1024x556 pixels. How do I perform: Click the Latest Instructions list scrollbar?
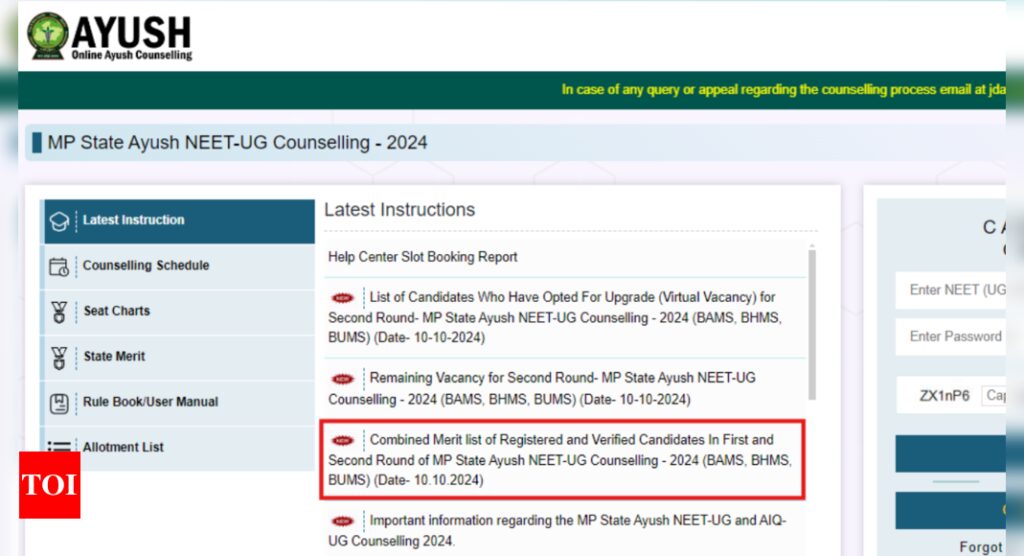(812, 323)
